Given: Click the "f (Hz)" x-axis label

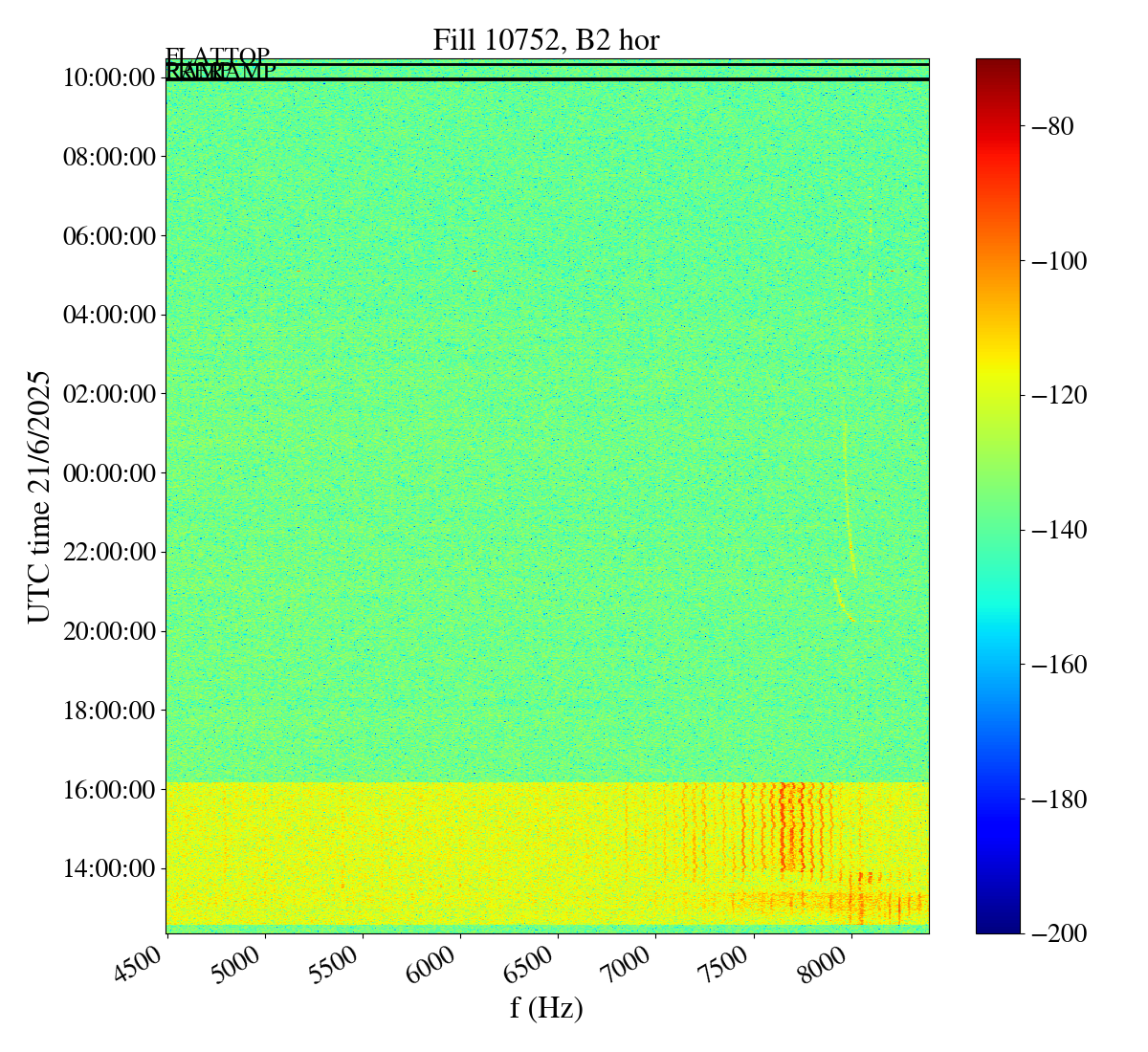Looking at the screenshot, I should coord(546,1007).
